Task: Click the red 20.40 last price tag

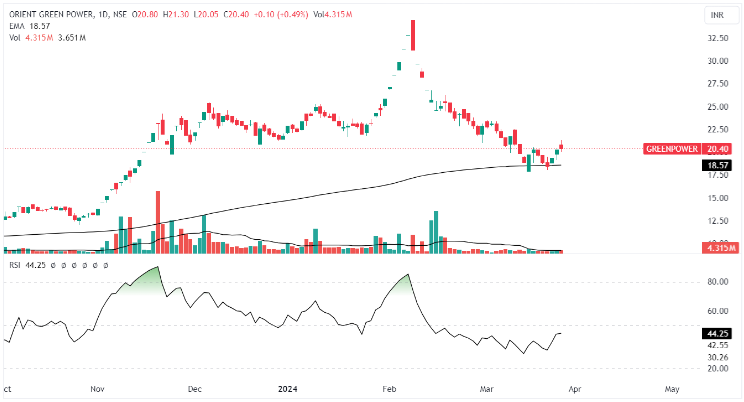Action: pyautogui.click(x=717, y=148)
